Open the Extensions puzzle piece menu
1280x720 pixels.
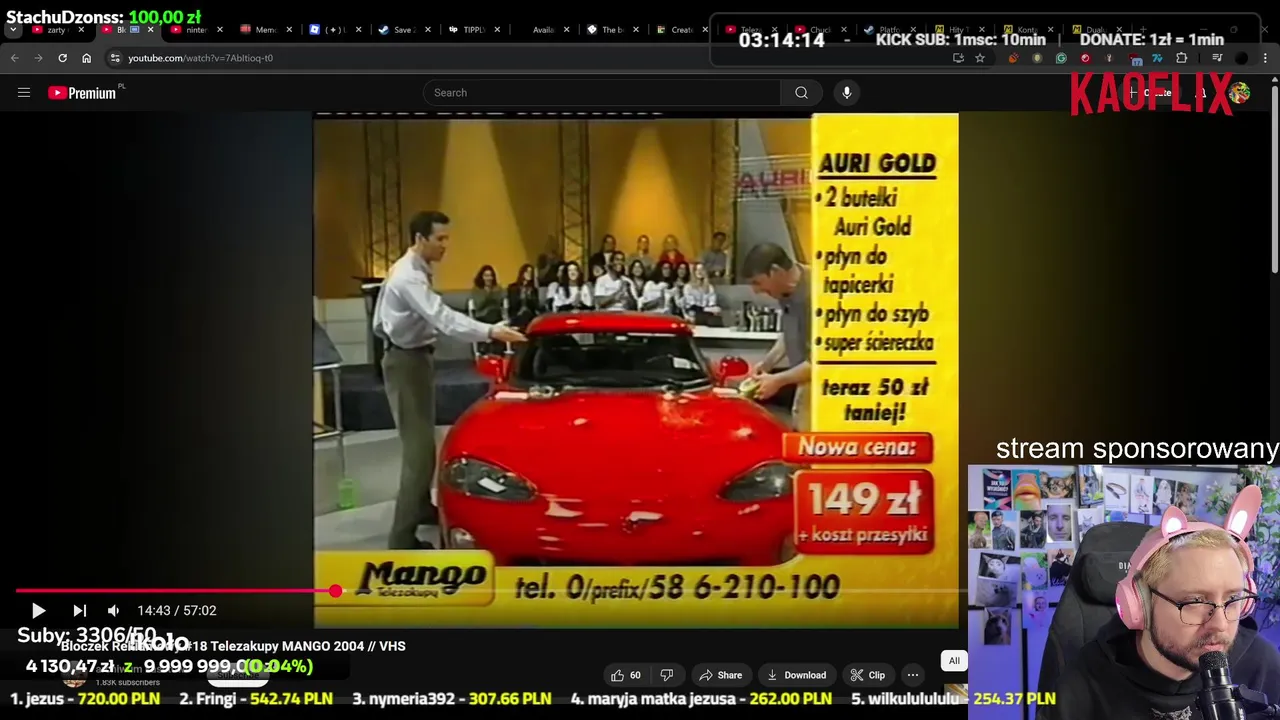point(1181,58)
